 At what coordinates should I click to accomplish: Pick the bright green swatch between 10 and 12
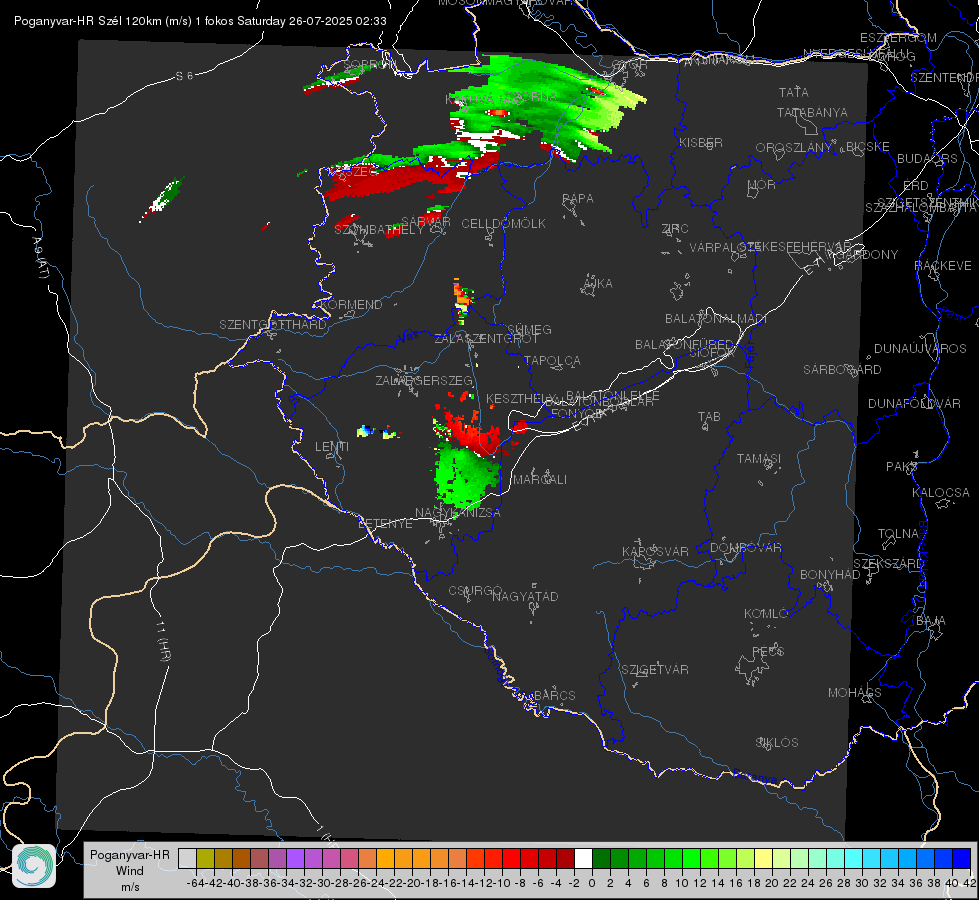[x=691, y=858]
